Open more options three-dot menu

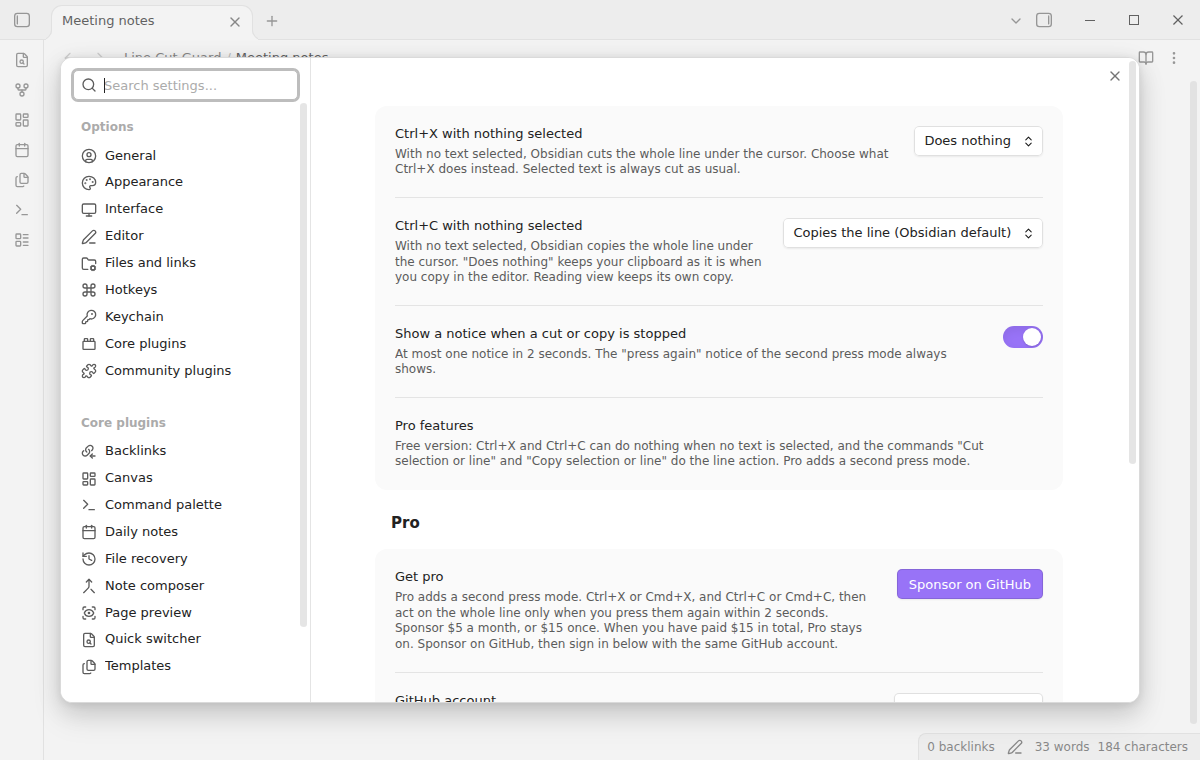pos(1174,58)
